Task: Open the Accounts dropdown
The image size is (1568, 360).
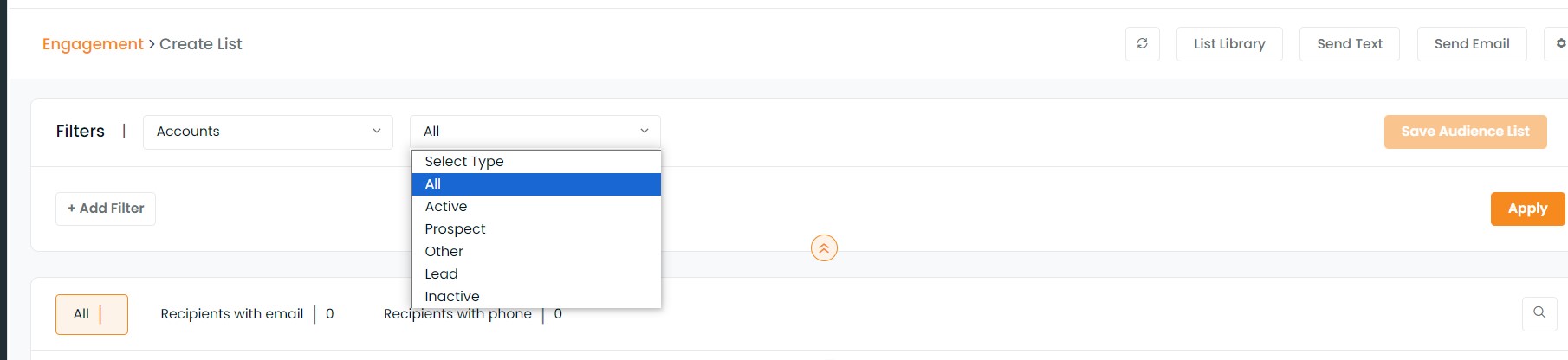Action: [x=268, y=132]
